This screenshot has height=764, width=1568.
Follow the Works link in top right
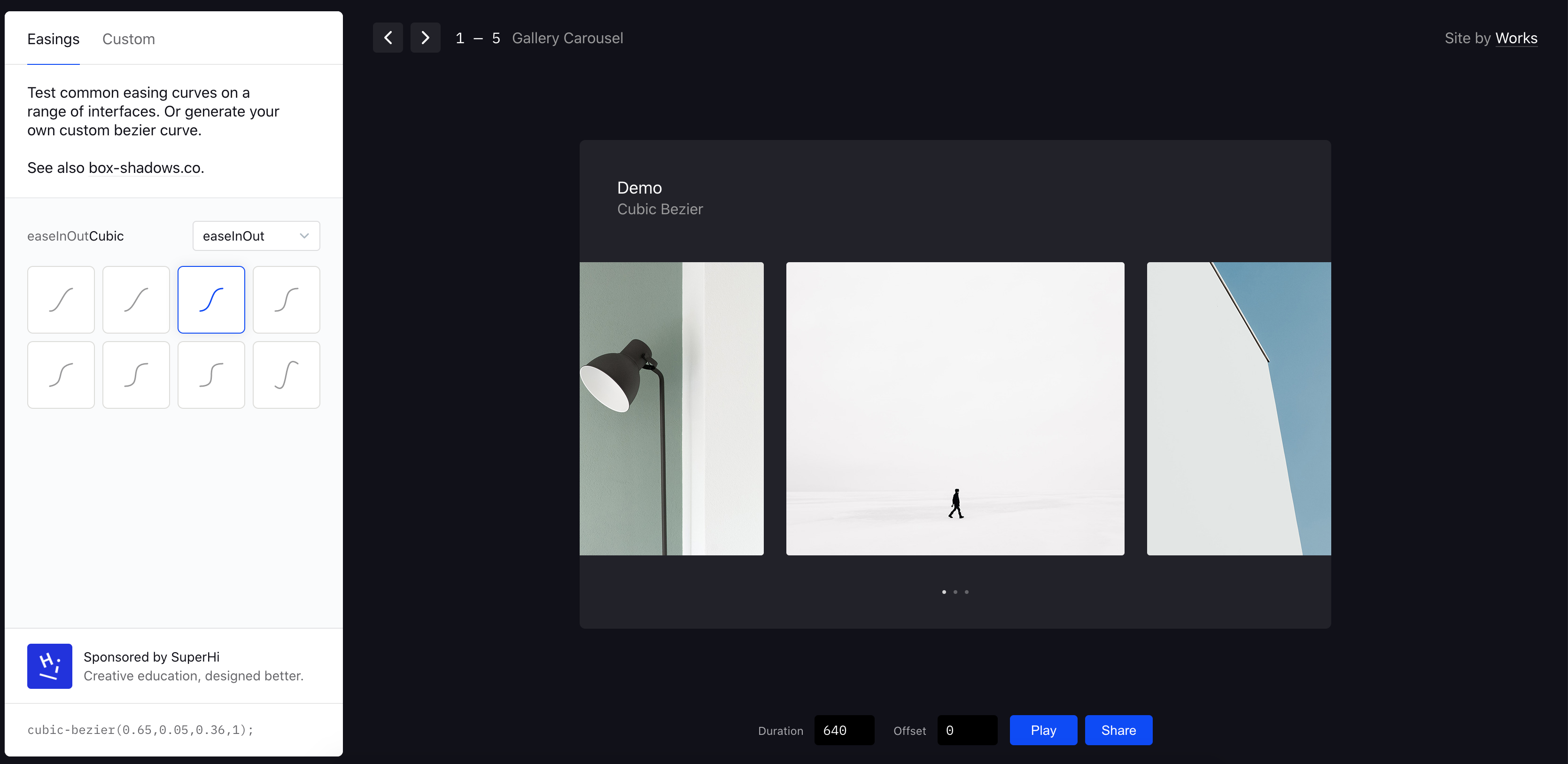point(1517,37)
